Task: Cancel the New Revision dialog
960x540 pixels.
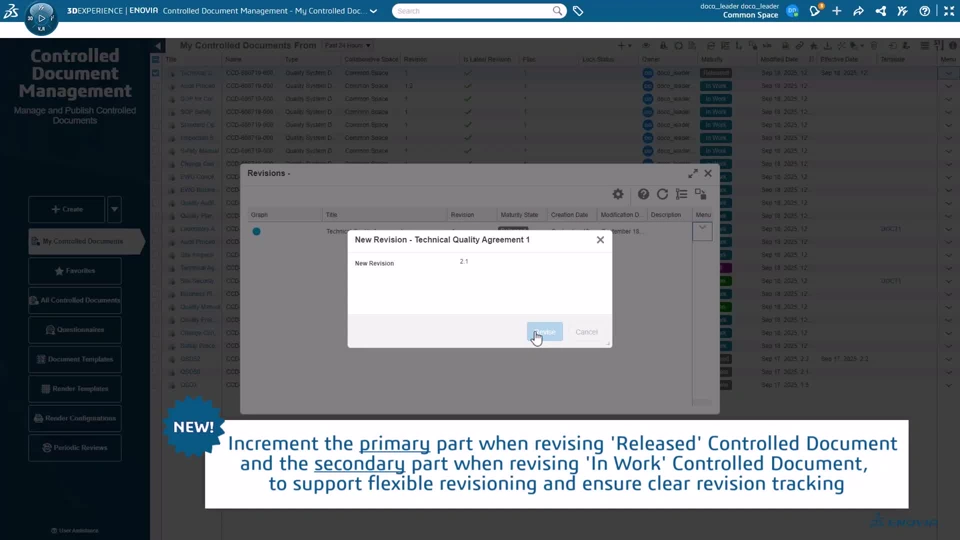Action: point(586,332)
